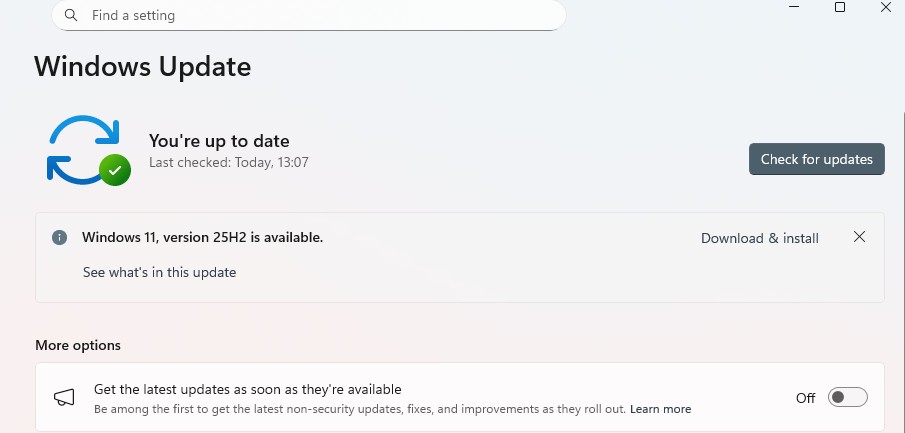The width and height of the screenshot is (905, 433).
Task: Click the info icon beside the 25H2 notice
Action: coord(60,238)
